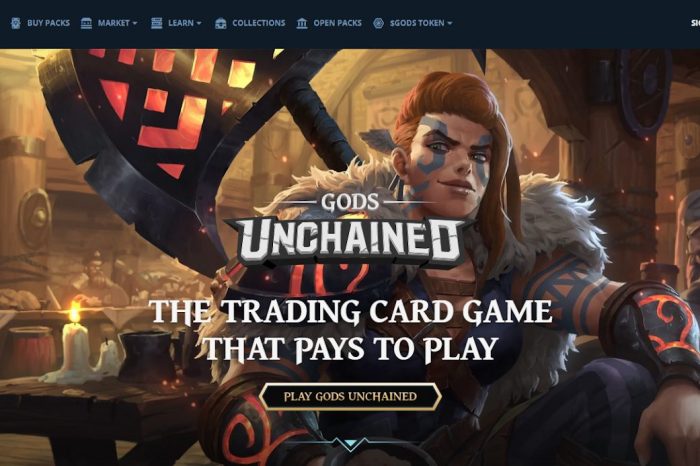
Task: Expand the $GODS Token dropdown arrow
Action: pyautogui.click(x=450, y=23)
